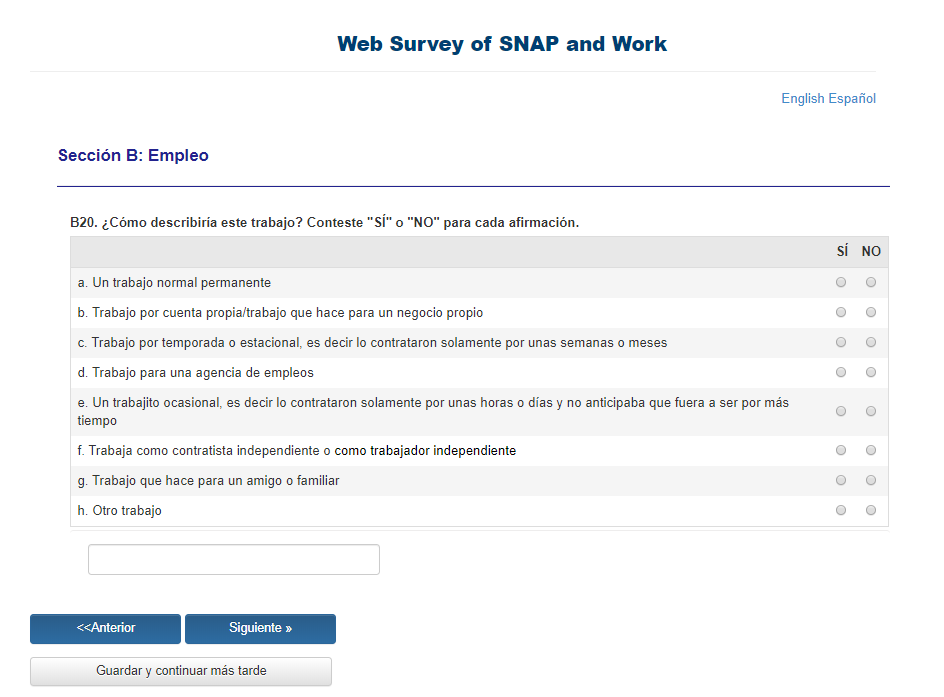The height and width of the screenshot is (697, 944).
Task: Mark SÍ for 'Trabajo por temporada o estacional'
Action: click(x=841, y=343)
